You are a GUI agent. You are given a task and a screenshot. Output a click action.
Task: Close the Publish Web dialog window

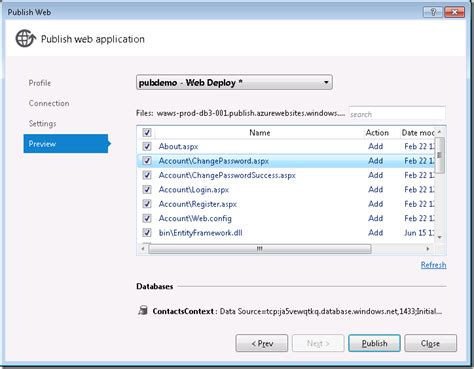click(x=454, y=12)
